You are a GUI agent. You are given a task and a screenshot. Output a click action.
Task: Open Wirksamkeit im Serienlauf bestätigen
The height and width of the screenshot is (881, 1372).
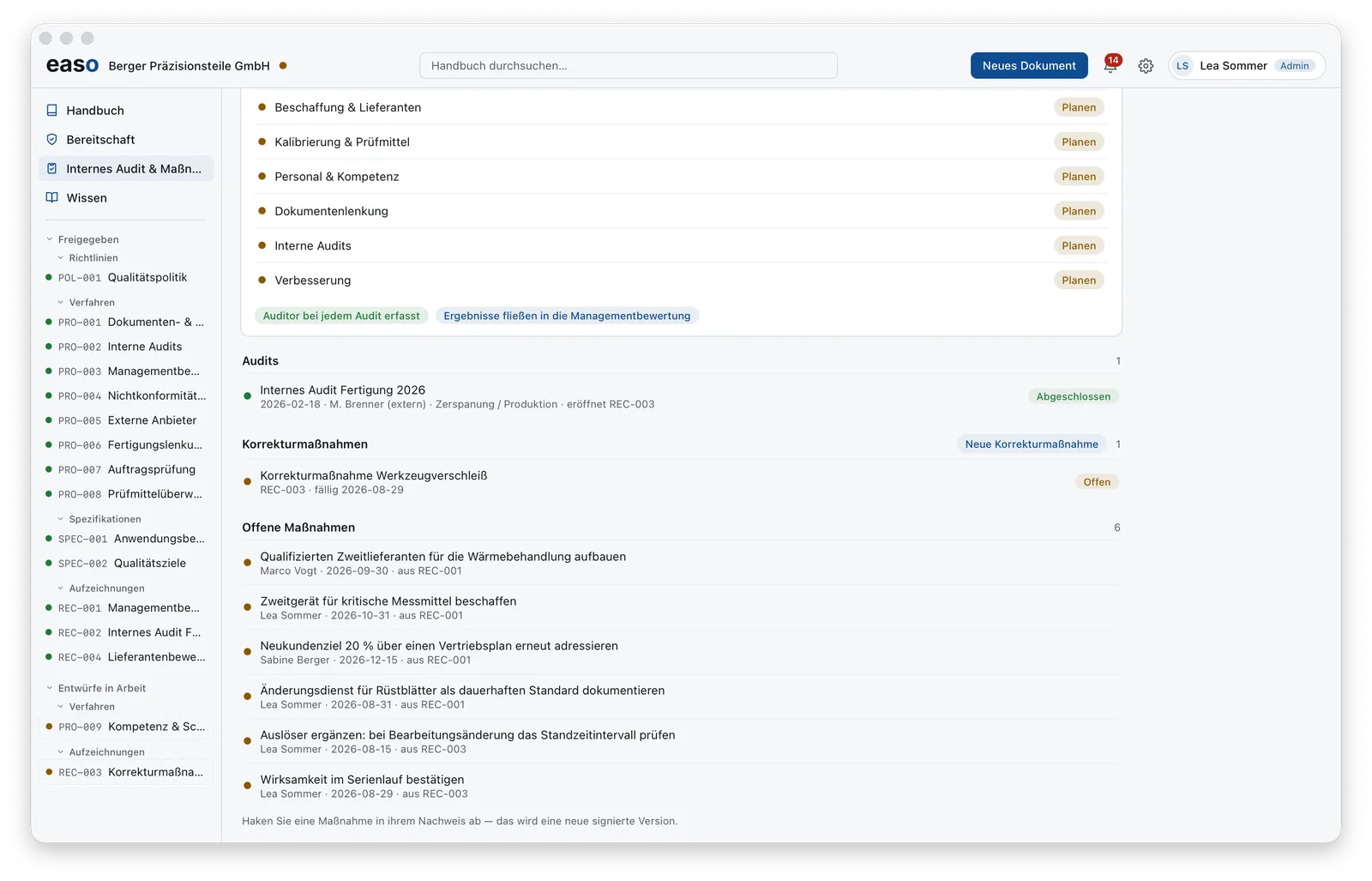pos(682,786)
